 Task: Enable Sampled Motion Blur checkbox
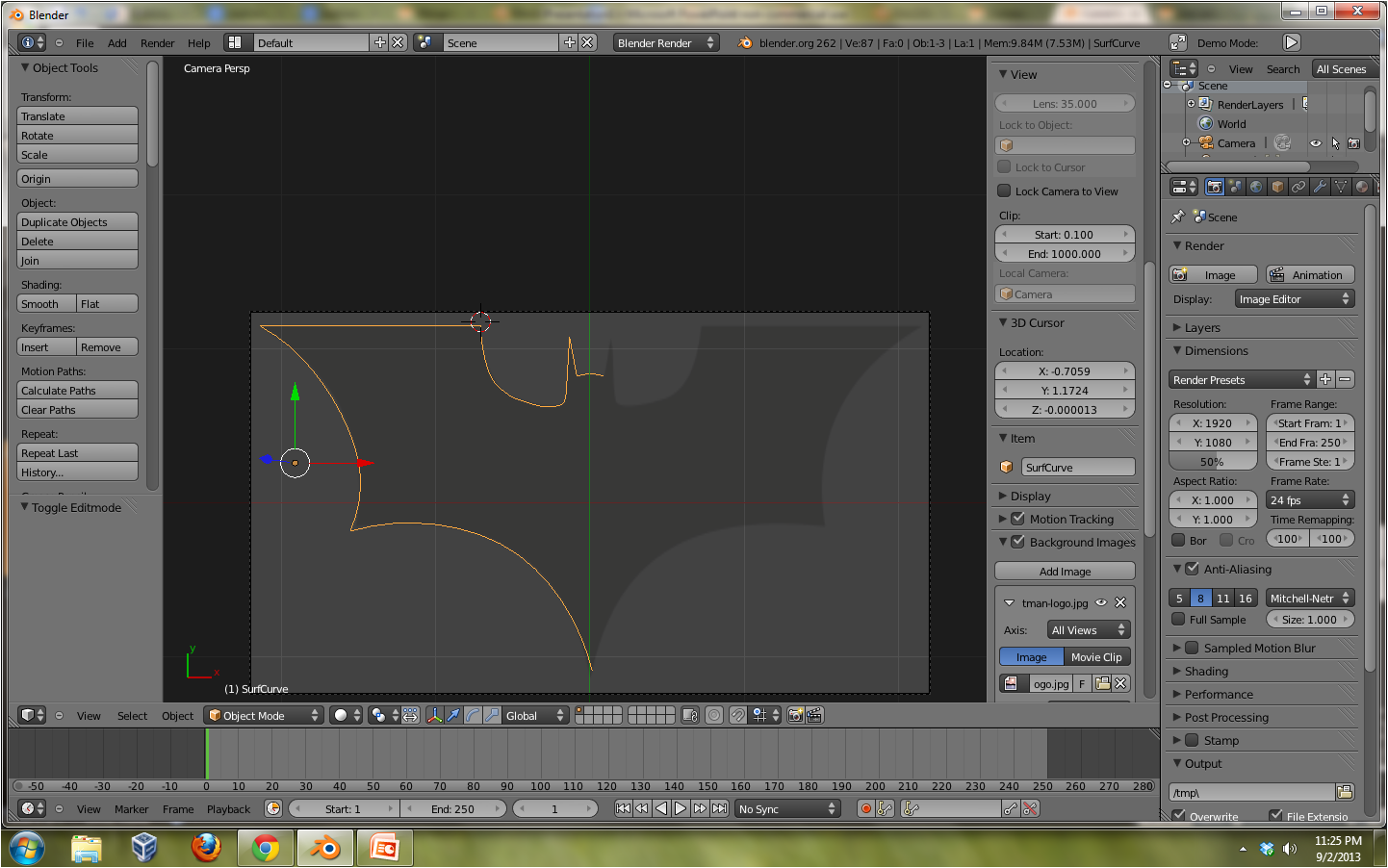(1192, 648)
